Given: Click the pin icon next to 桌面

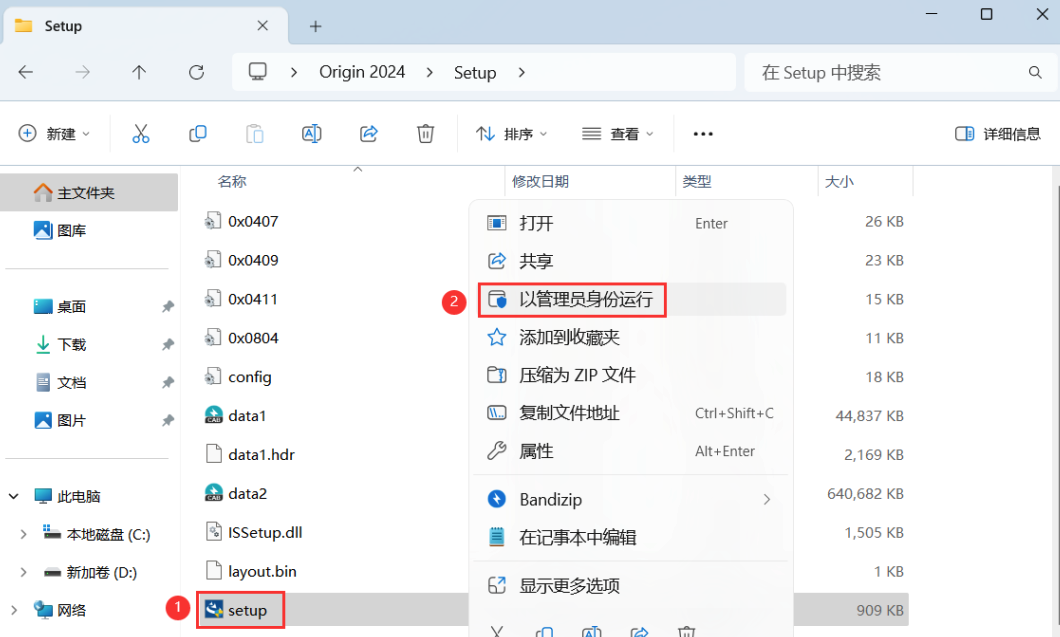Looking at the screenshot, I should point(168,307).
